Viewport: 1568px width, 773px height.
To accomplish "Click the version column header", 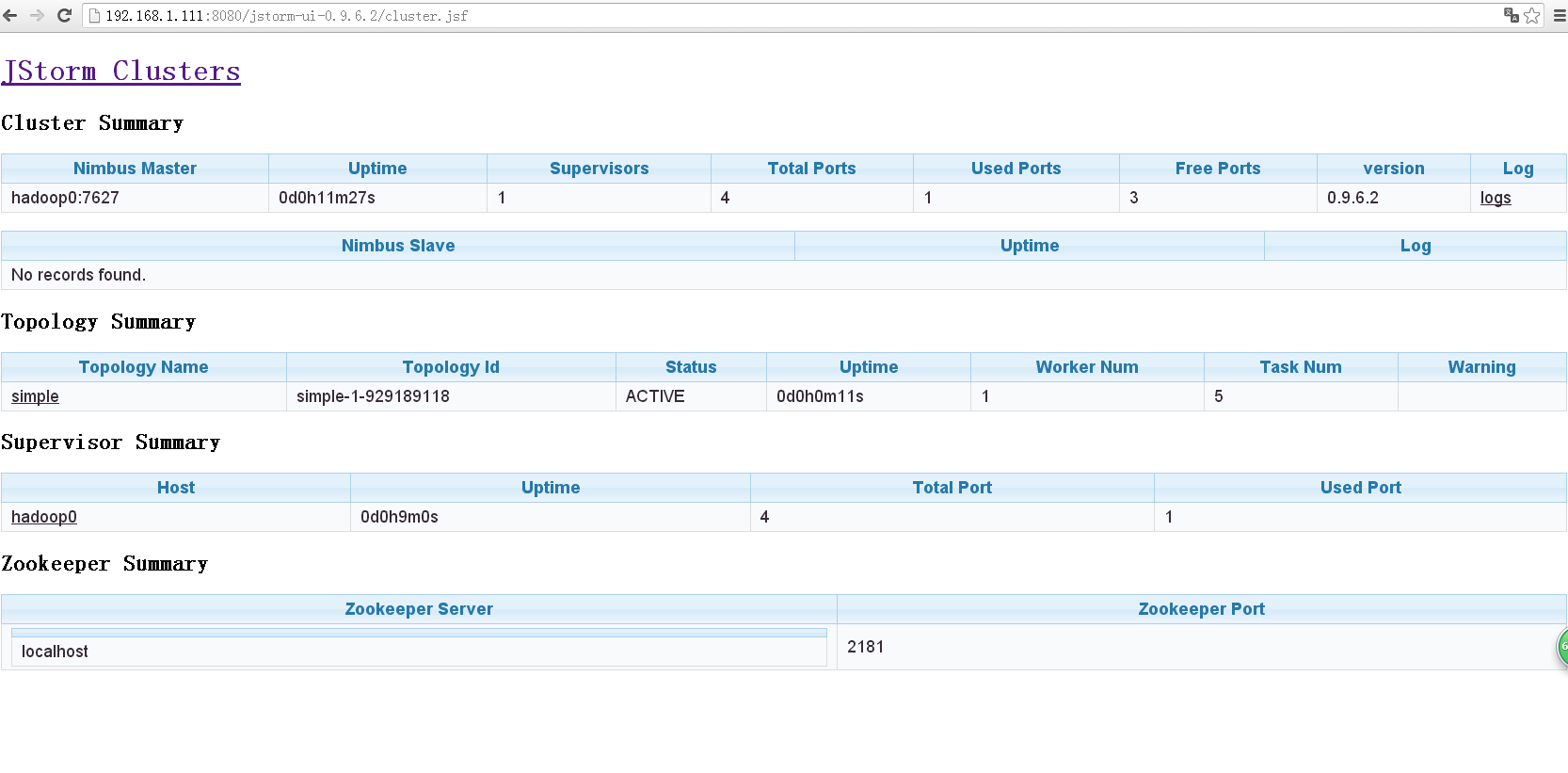I will click(1393, 169).
